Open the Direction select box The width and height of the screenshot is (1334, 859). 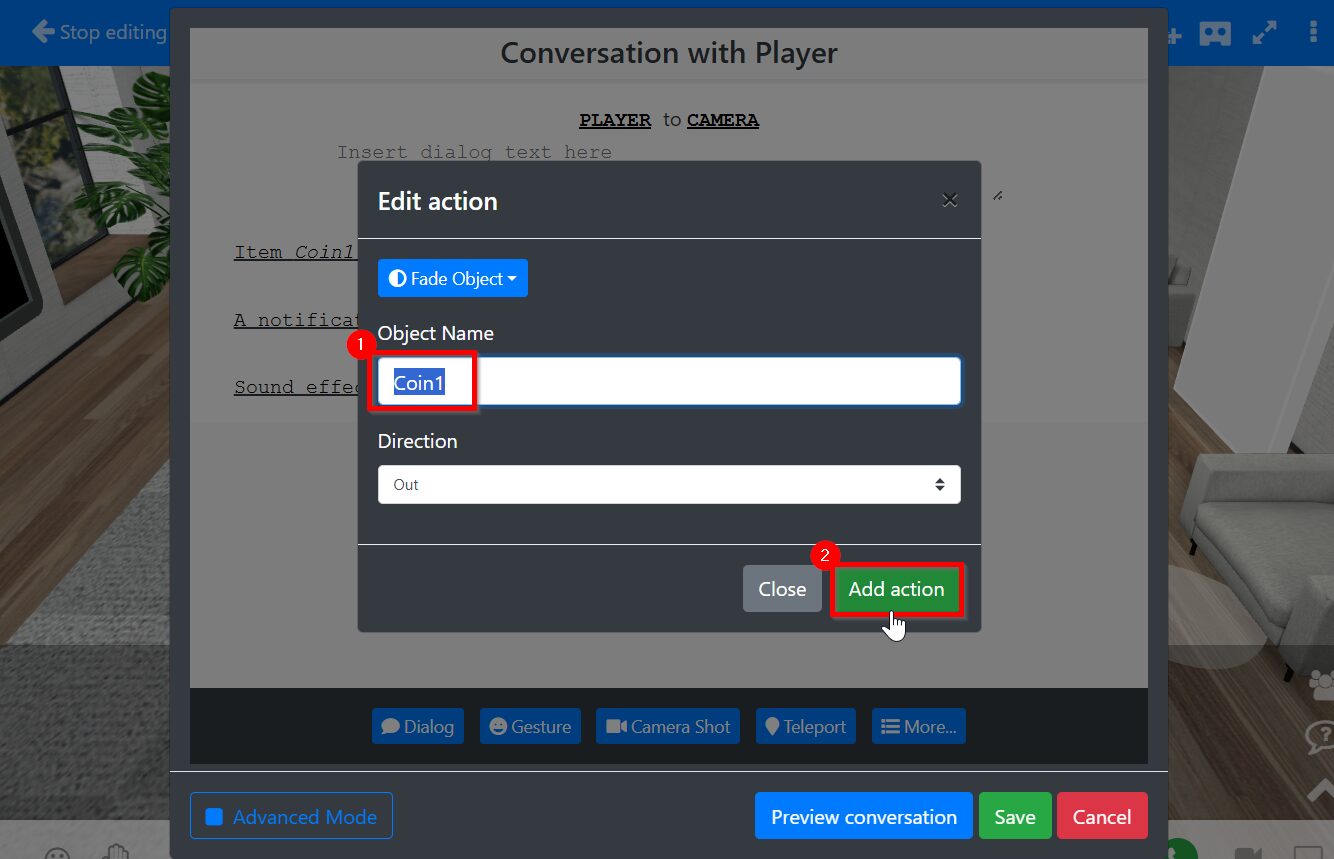(x=669, y=485)
